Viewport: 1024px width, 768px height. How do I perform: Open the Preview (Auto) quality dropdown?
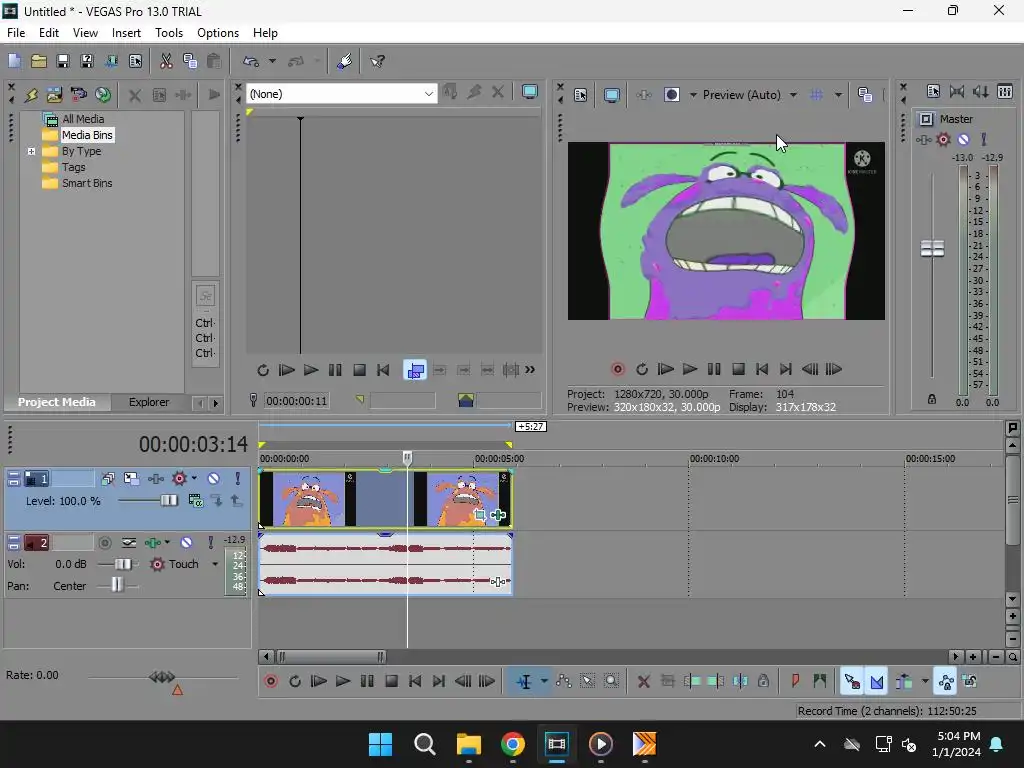point(793,95)
